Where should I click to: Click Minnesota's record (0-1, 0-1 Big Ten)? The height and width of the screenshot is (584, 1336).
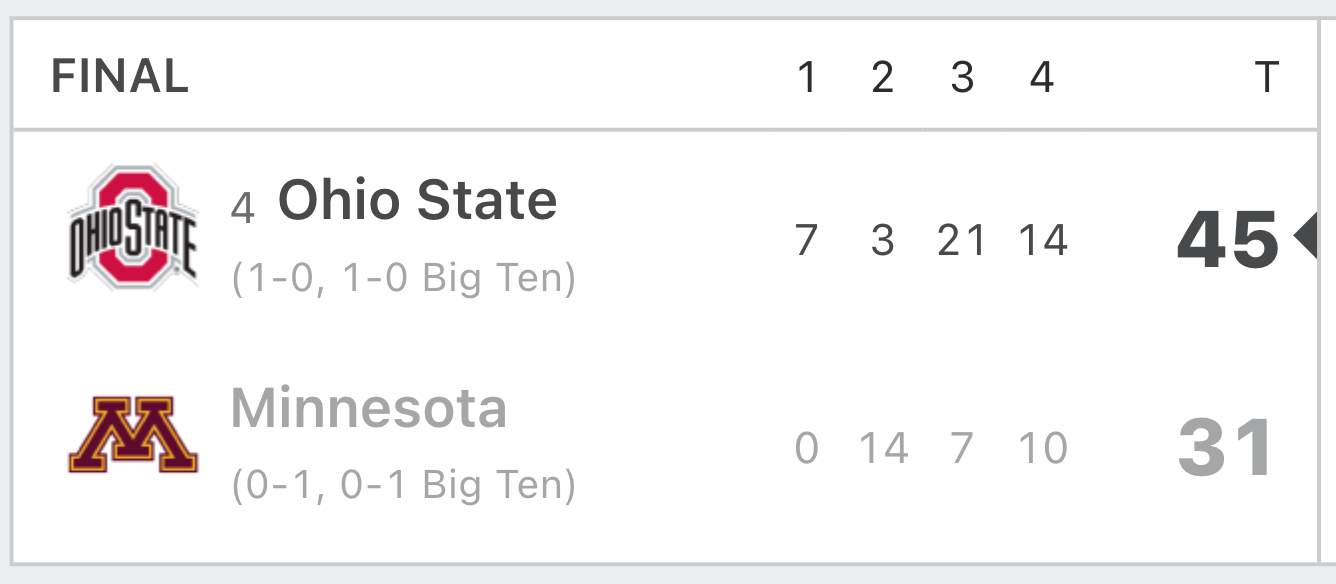404,486
